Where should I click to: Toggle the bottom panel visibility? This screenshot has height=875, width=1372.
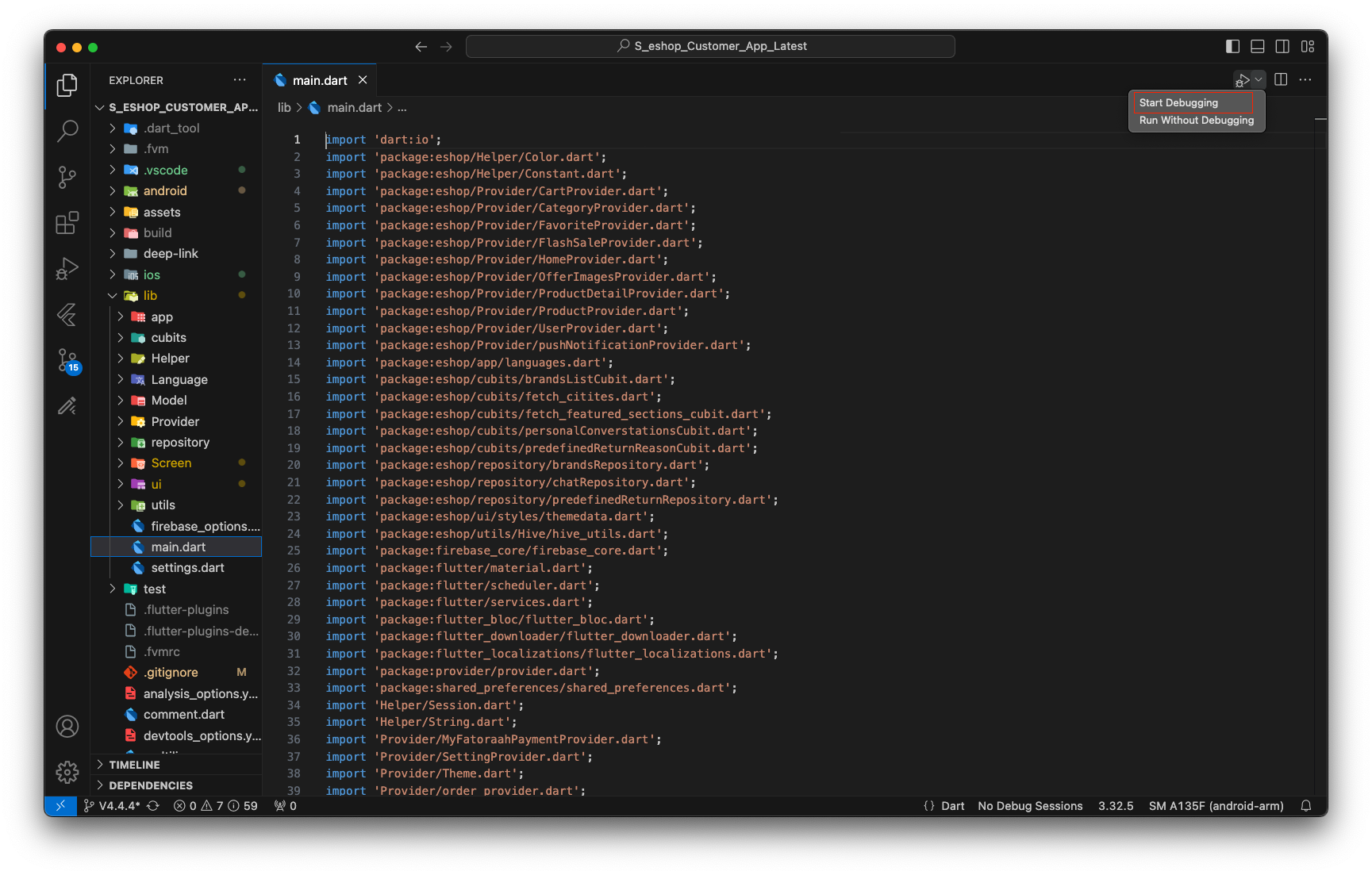1258,46
